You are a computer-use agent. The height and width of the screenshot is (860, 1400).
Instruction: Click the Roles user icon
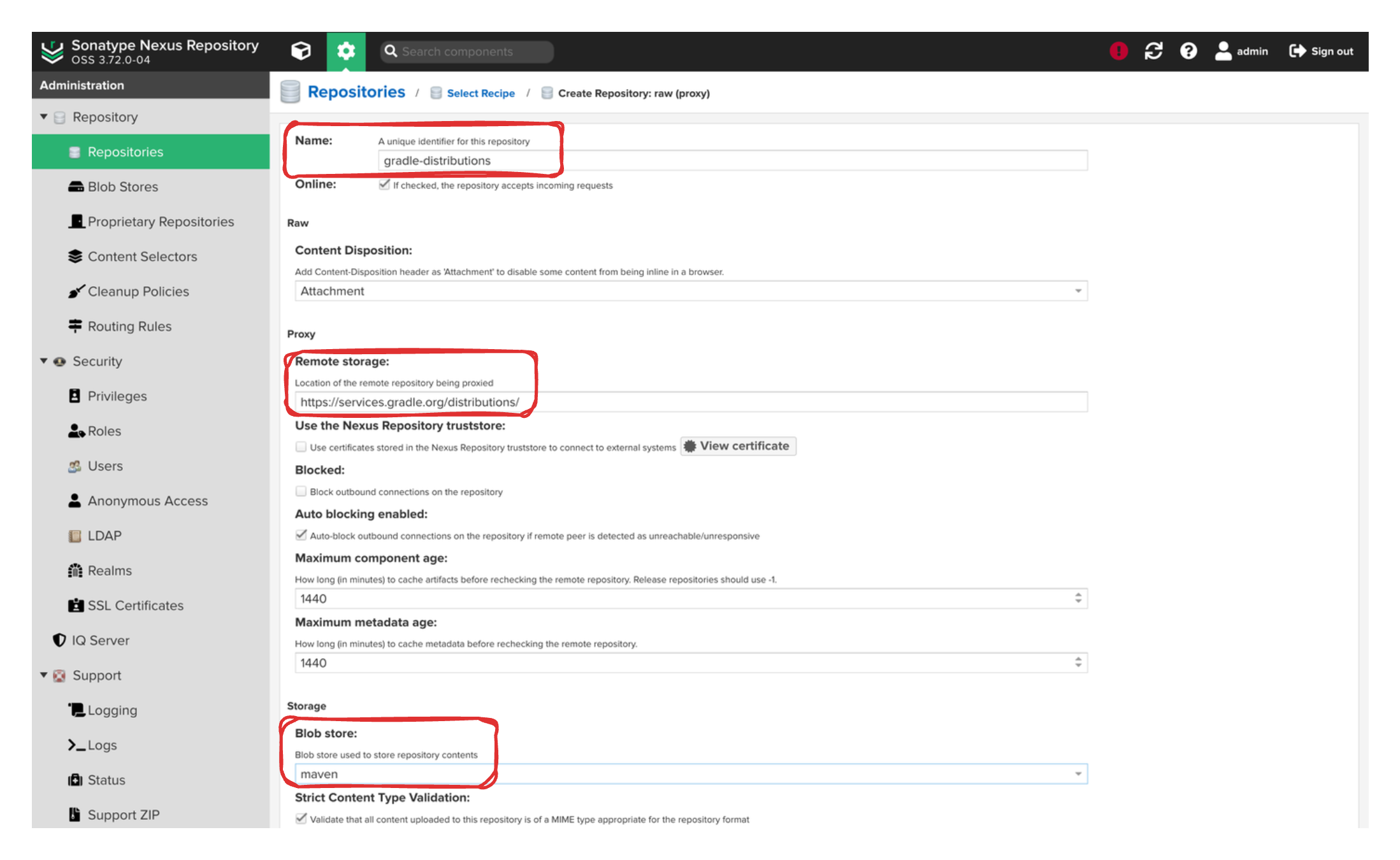click(76, 431)
